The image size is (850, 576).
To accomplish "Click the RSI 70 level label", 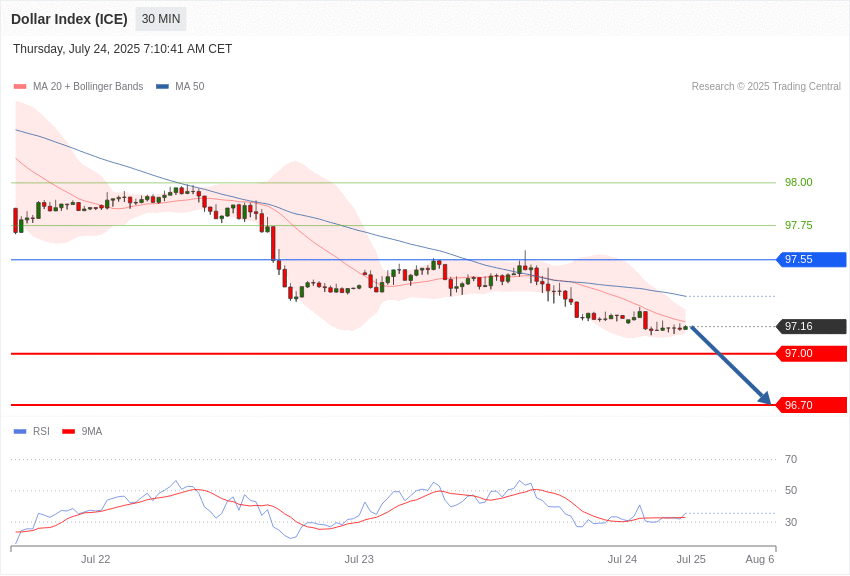I will click(791, 459).
